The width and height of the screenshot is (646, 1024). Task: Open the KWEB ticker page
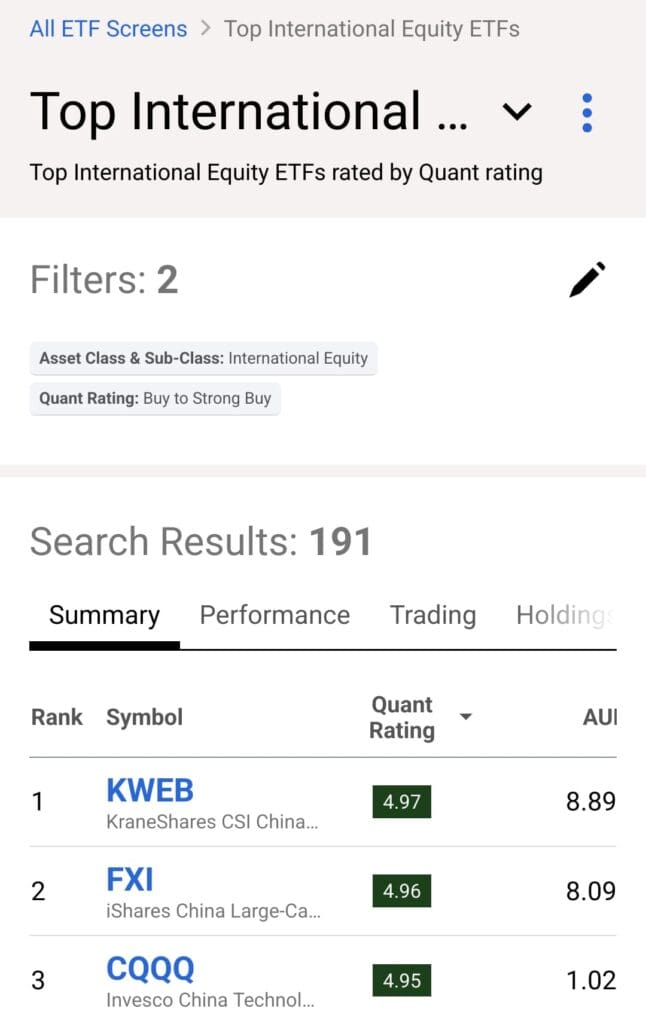coord(150,790)
